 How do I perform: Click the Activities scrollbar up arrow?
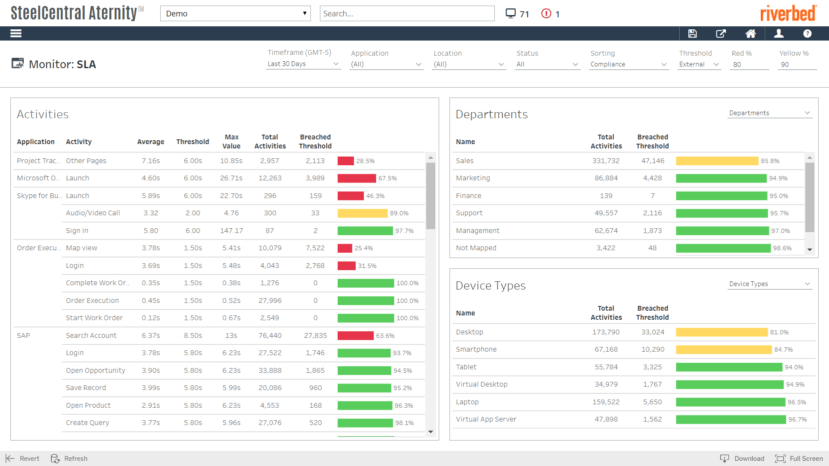pyautogui.click(x=430, y=158)
